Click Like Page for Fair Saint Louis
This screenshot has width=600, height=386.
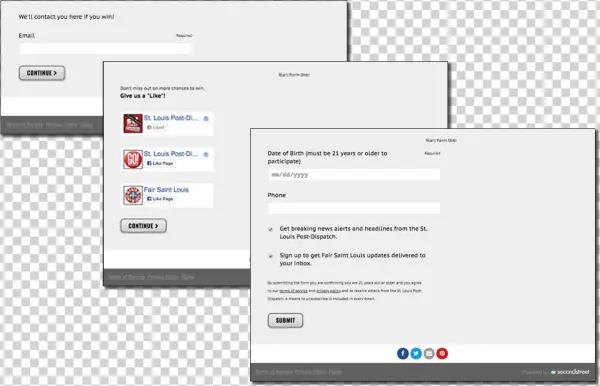(x=160, y=199)
